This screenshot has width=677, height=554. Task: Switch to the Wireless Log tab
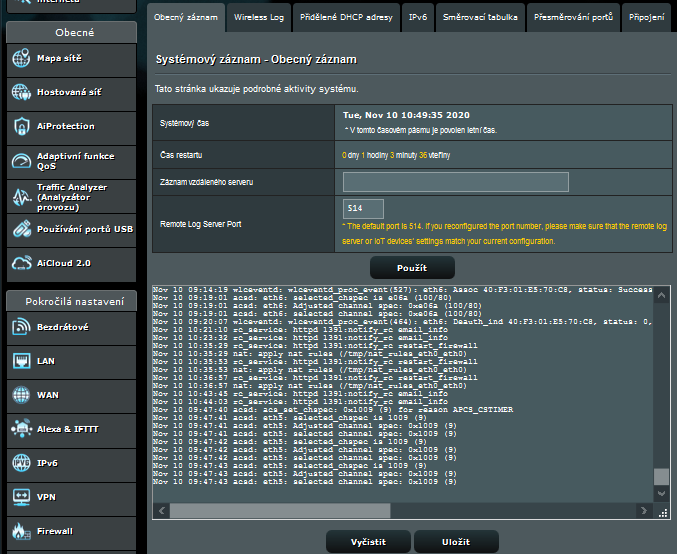pyautogui.click(x=258, y=17)
